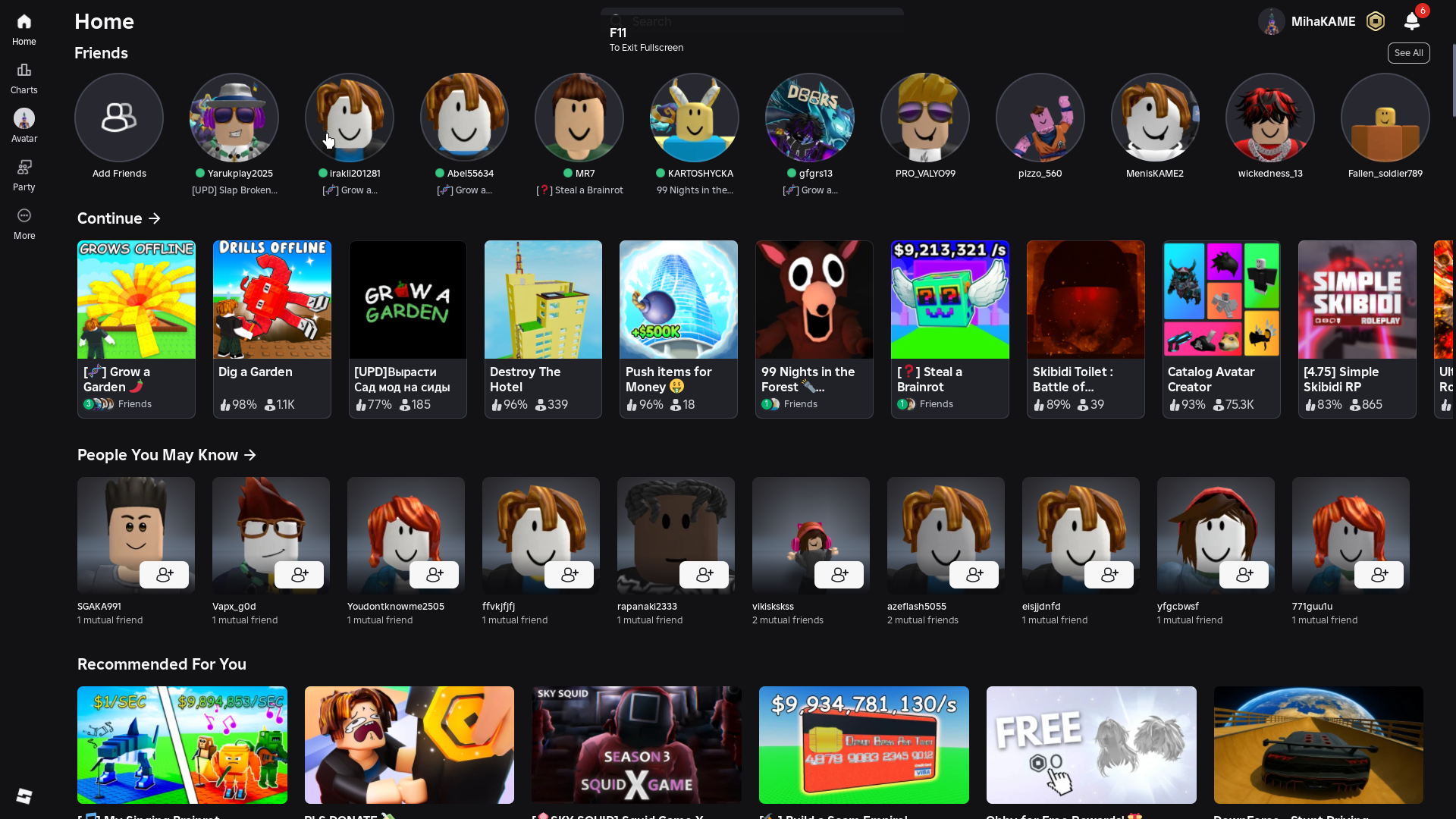Add vikisksks as a friend
Viewport: 1456px width, 819px height.
click(839, 575)
